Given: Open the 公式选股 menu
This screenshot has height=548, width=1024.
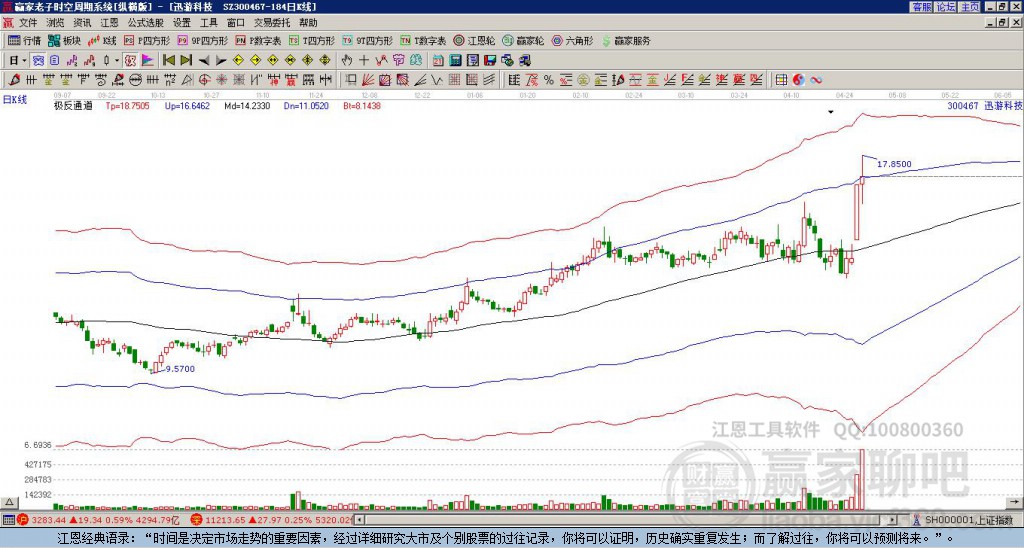Looking at the screenshot, I should [x=146, y=23].
